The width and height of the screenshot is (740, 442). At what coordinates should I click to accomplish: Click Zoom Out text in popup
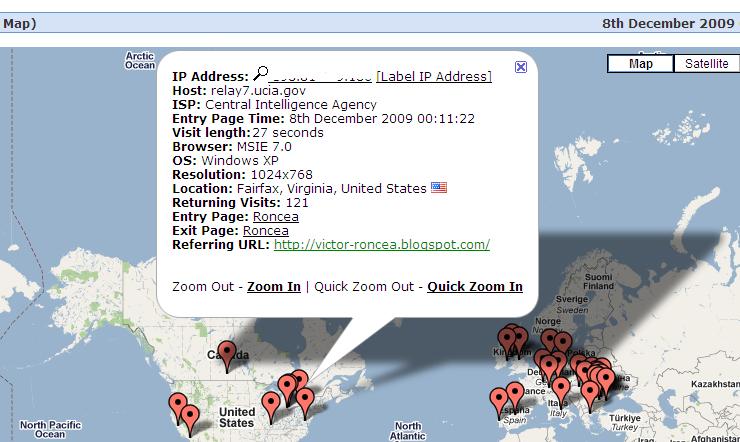203,287
